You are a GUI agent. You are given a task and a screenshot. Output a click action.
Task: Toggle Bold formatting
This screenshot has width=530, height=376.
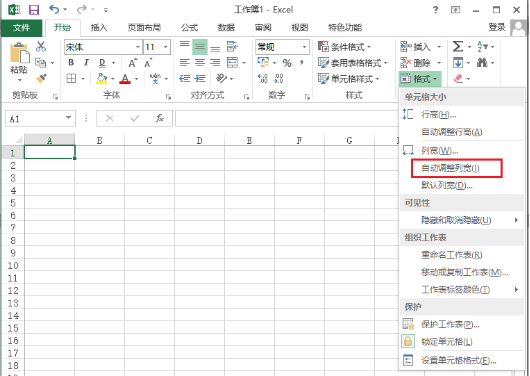tap(71, 63)
